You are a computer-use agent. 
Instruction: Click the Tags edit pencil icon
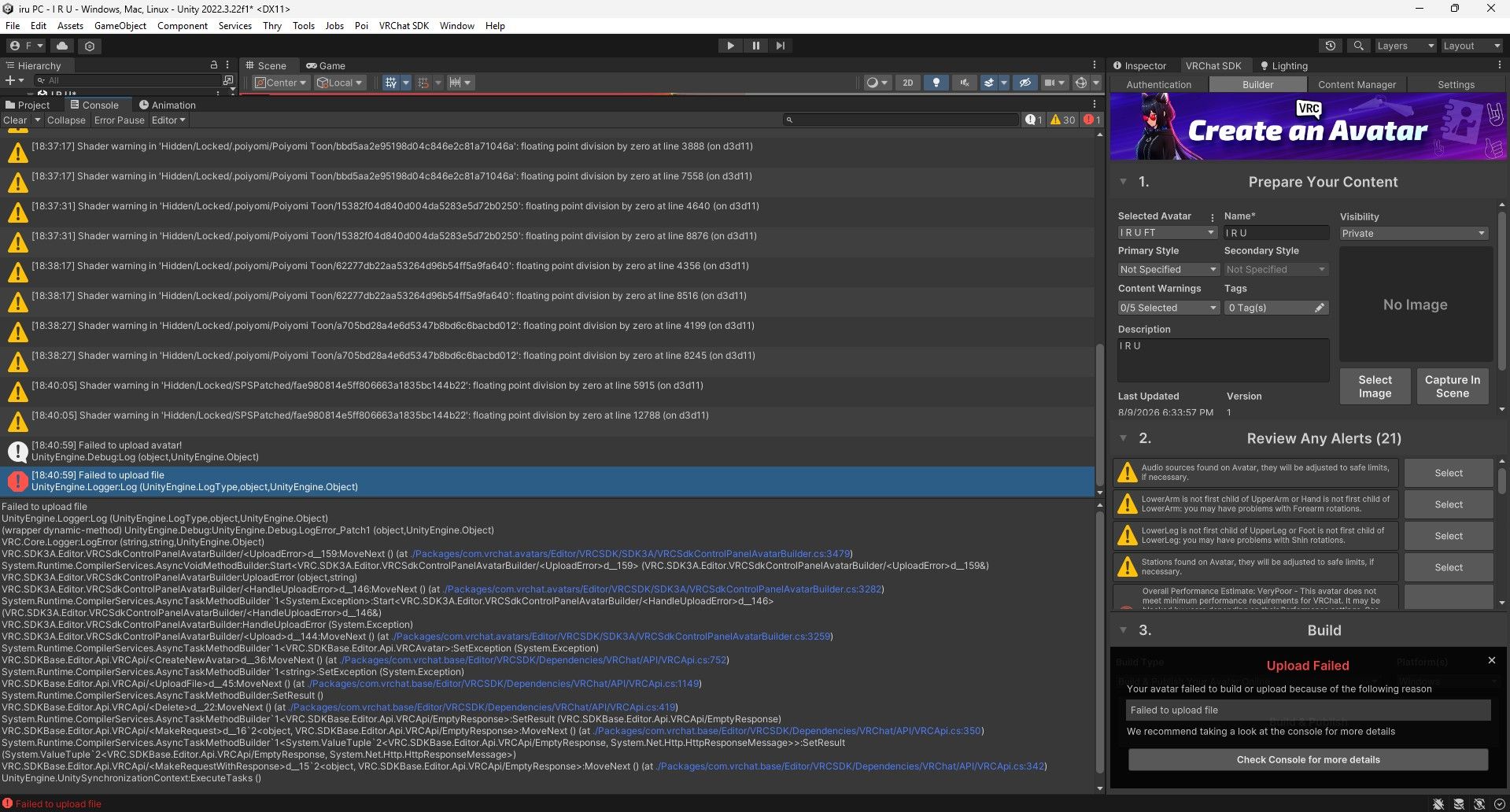click(x=1320, y=308)
